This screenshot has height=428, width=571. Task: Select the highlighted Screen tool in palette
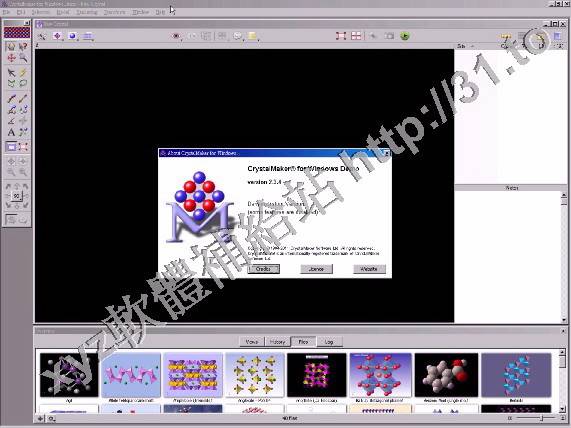(x=11, y=147)
